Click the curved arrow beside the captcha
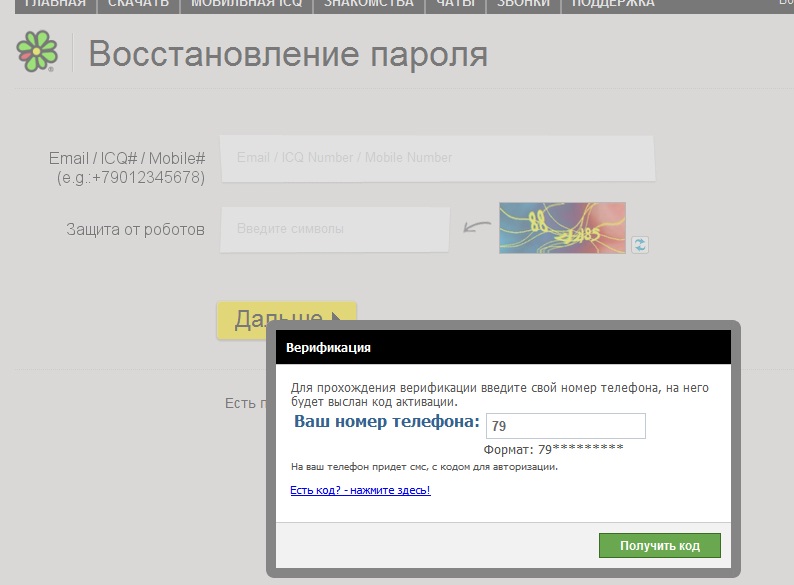Image resolution: width=794 pixels, height=585 pixels. click(x=477, y=229)
